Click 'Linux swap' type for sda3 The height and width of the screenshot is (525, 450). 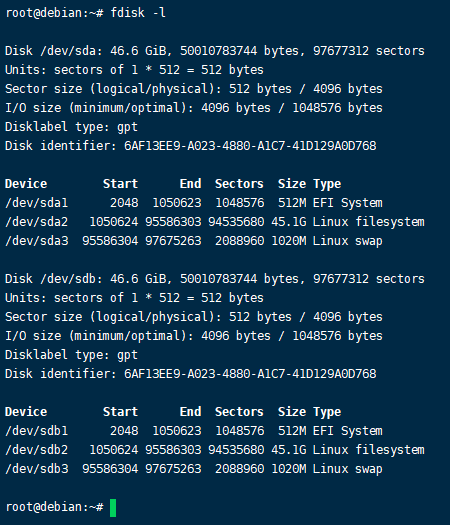pyautogui.click(x=348, y=241)
